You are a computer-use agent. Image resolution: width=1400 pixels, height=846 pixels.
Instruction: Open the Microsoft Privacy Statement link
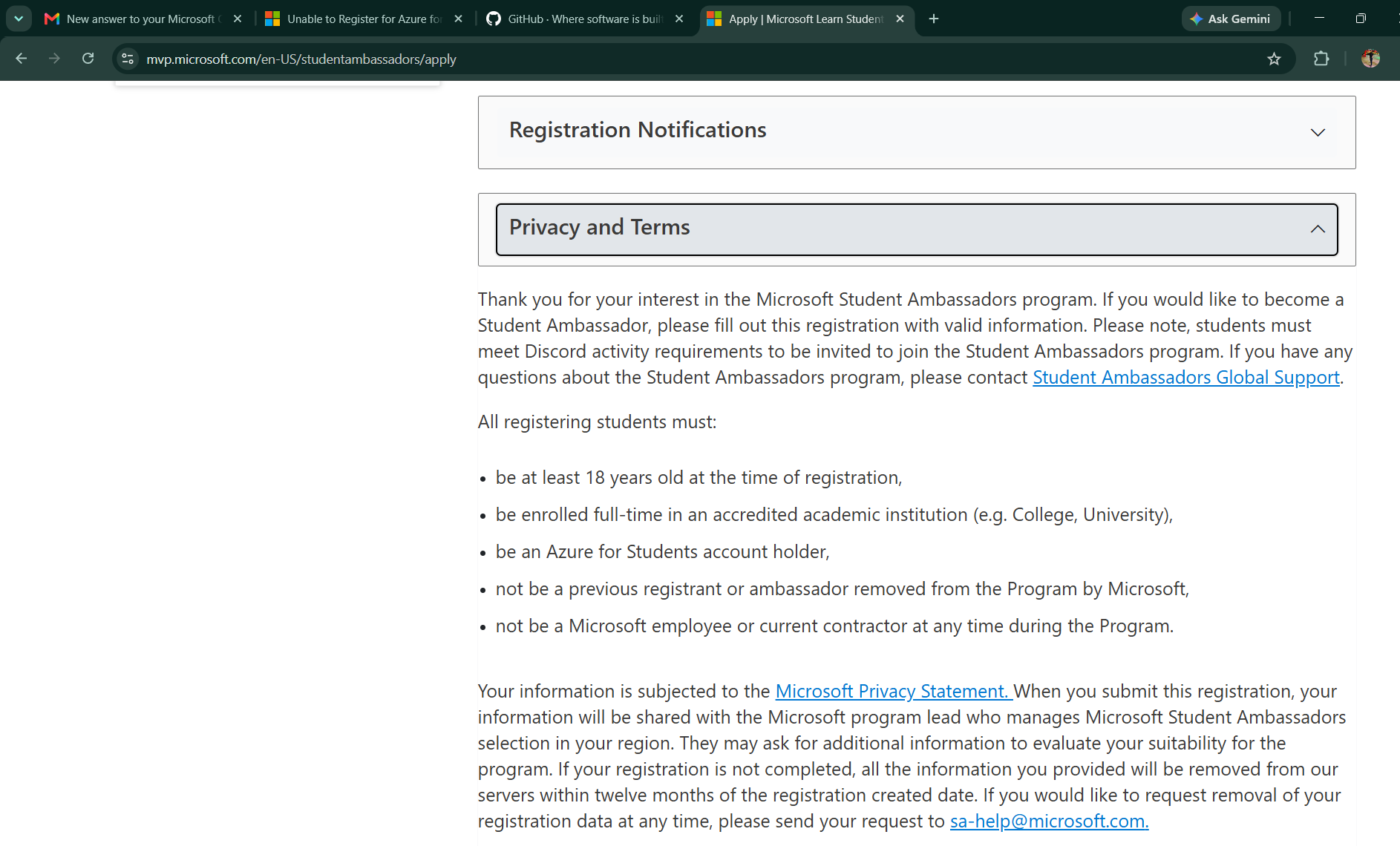tap(894, 692)
